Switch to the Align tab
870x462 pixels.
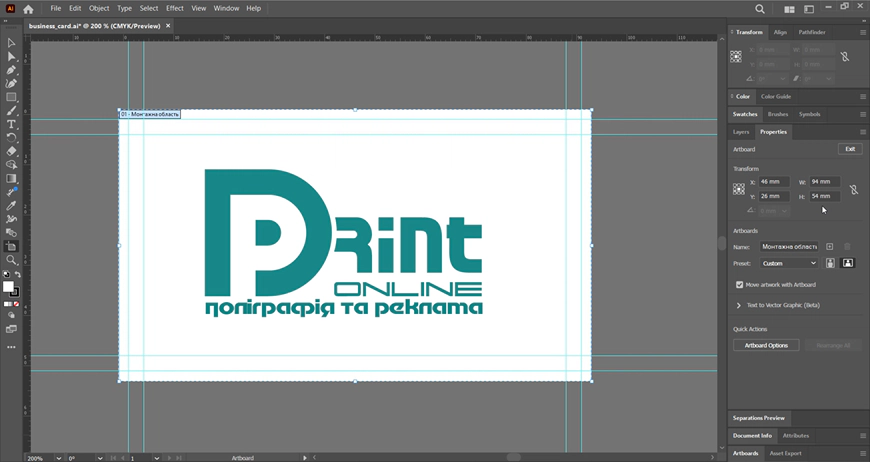pos(780,32)
